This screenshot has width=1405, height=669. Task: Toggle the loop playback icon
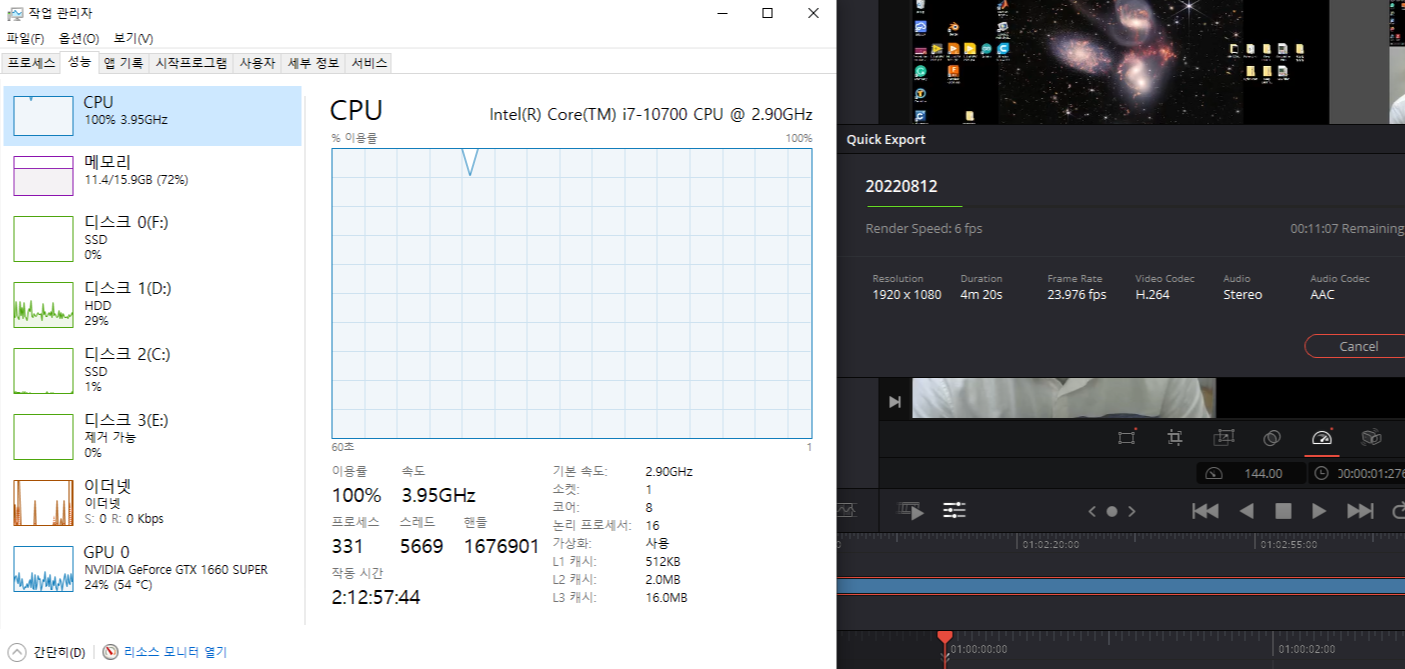(x=1398, y=511)
